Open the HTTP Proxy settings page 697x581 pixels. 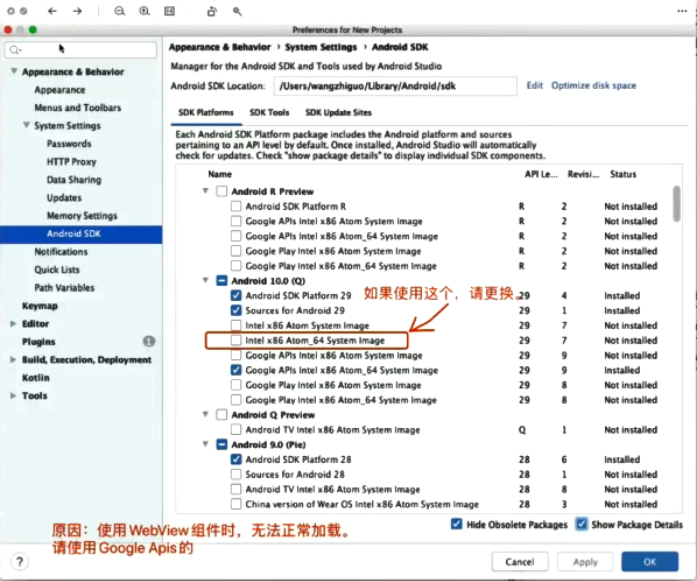coord(72,162)
